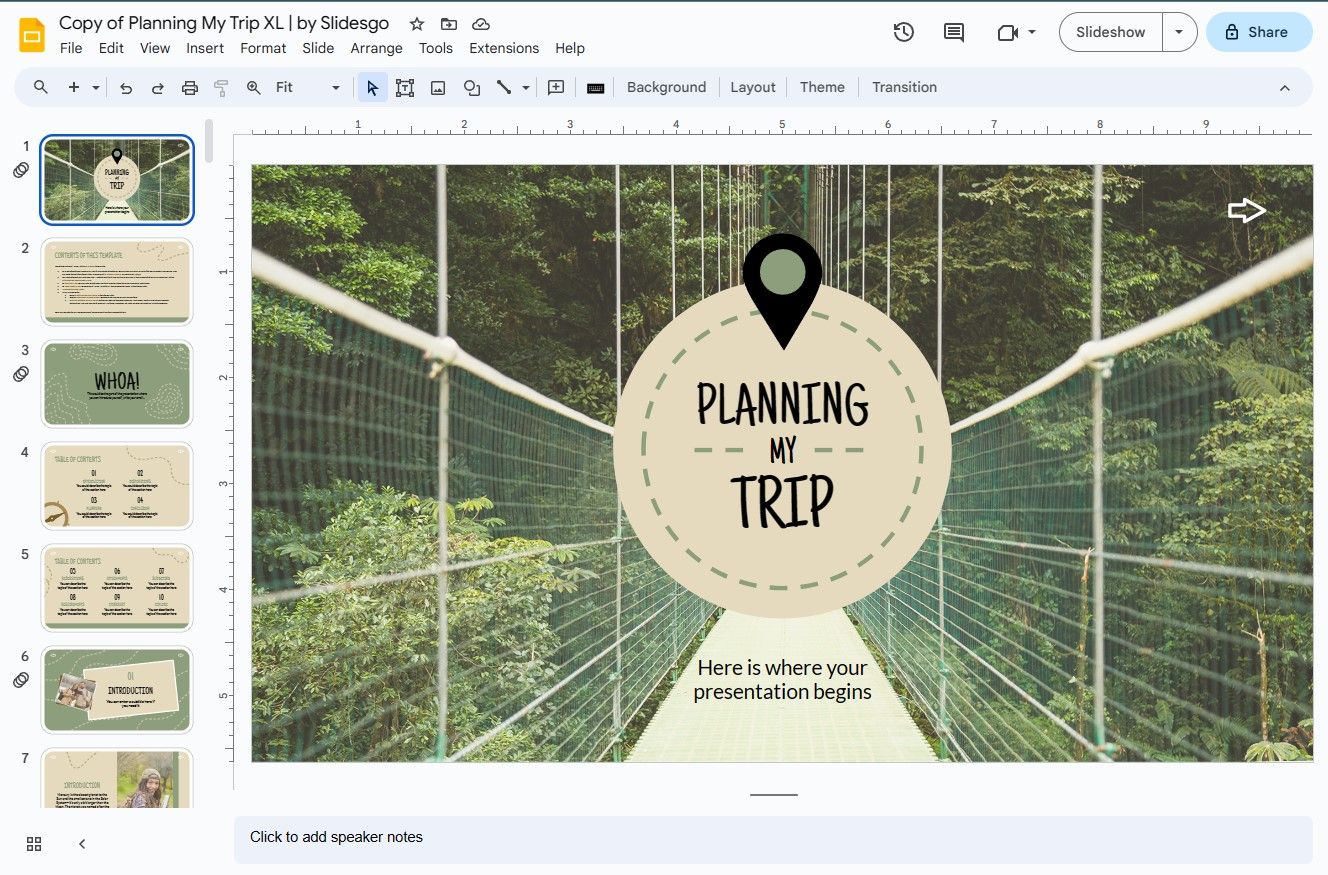Select the text box tool
This screenshot has width=1328, height=875.
[x=405, y=87]
